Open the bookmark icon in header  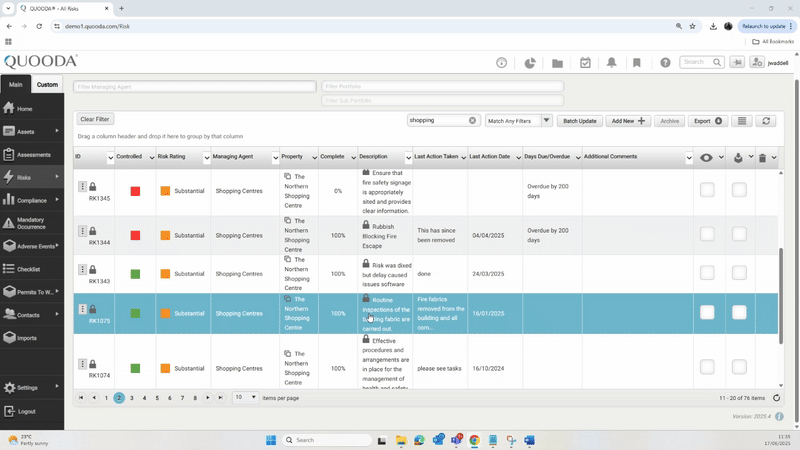coord(637,63)
